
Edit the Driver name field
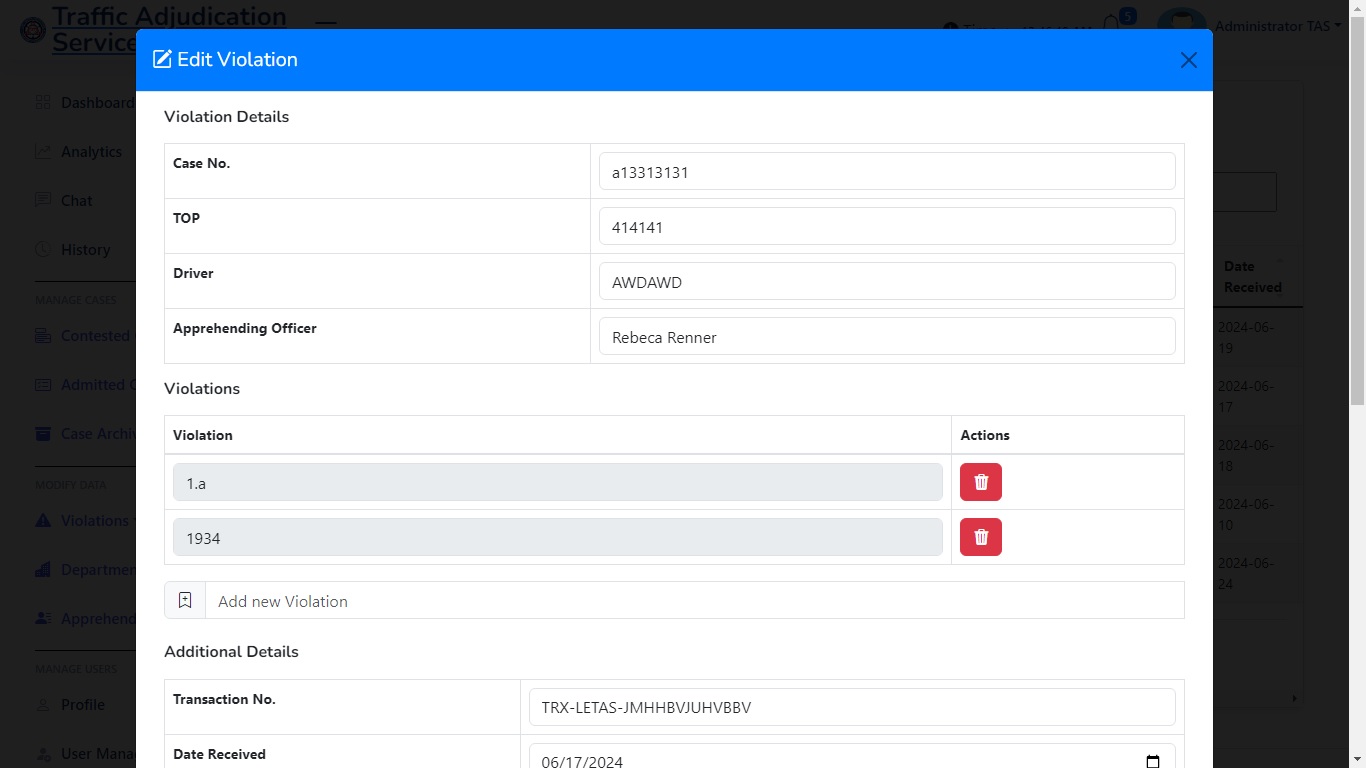pos(886,281)
